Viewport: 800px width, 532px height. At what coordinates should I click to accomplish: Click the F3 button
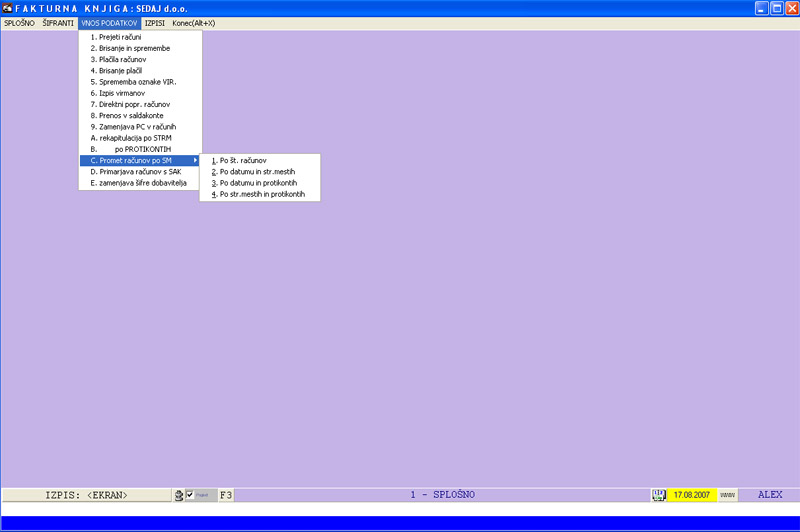226,495
